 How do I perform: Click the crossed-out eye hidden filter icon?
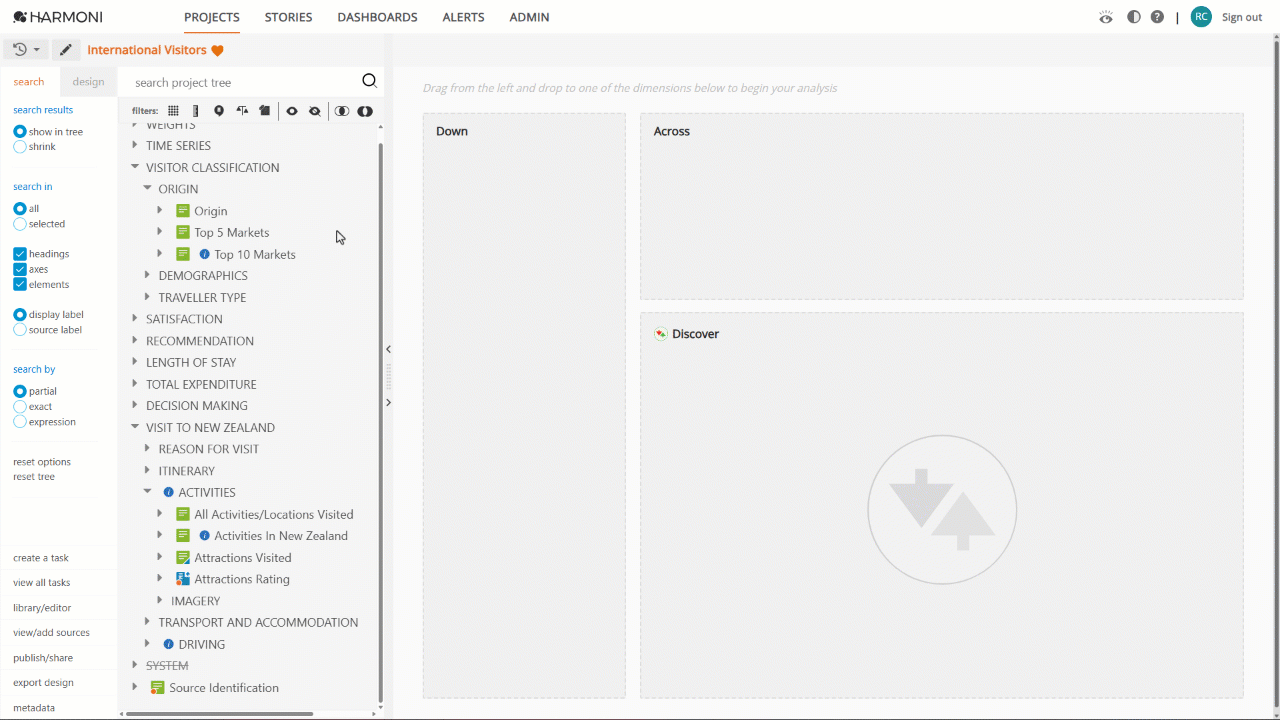(x=315, y=111)
